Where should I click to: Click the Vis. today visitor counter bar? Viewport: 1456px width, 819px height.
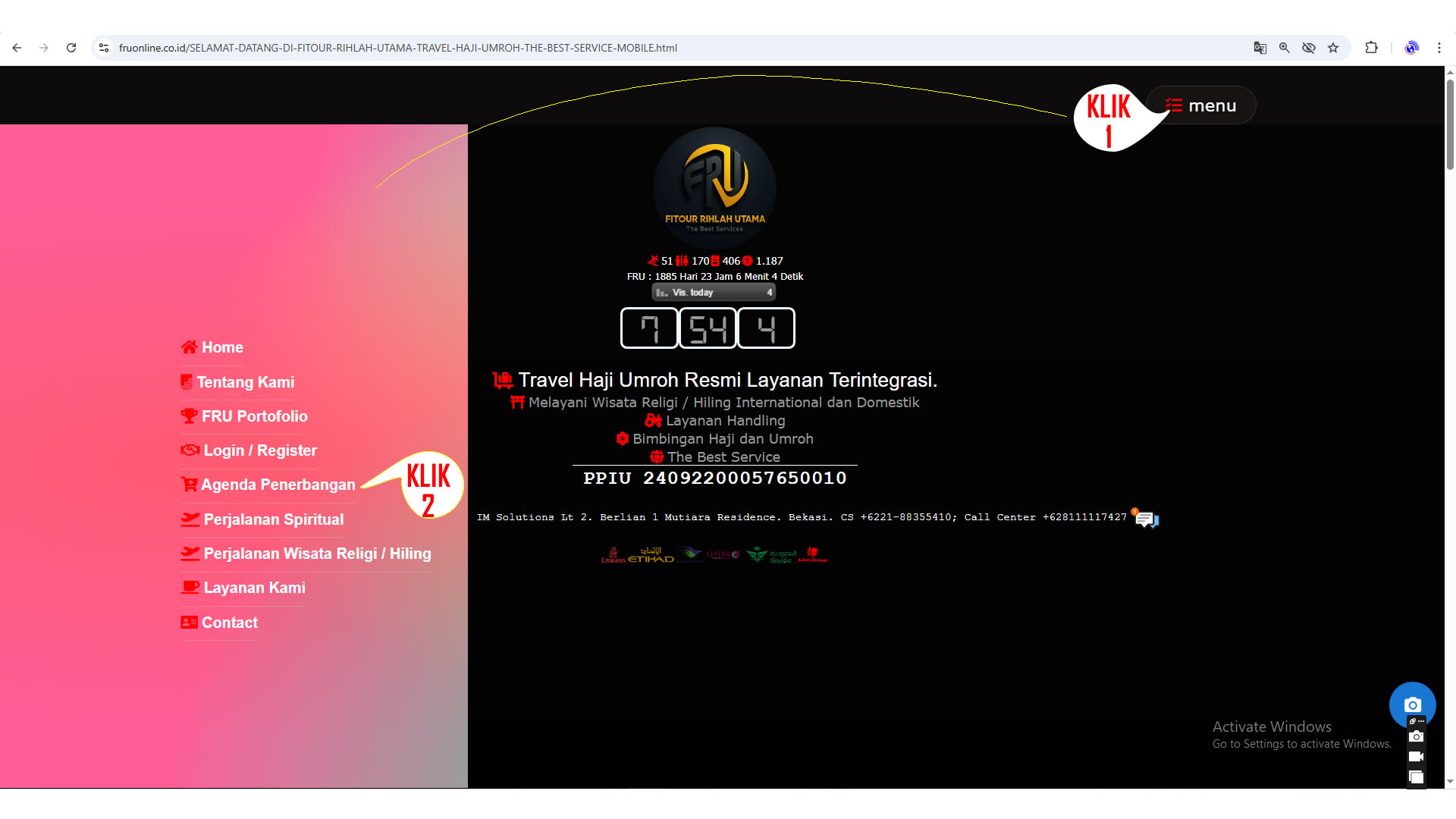pos(714,292)
